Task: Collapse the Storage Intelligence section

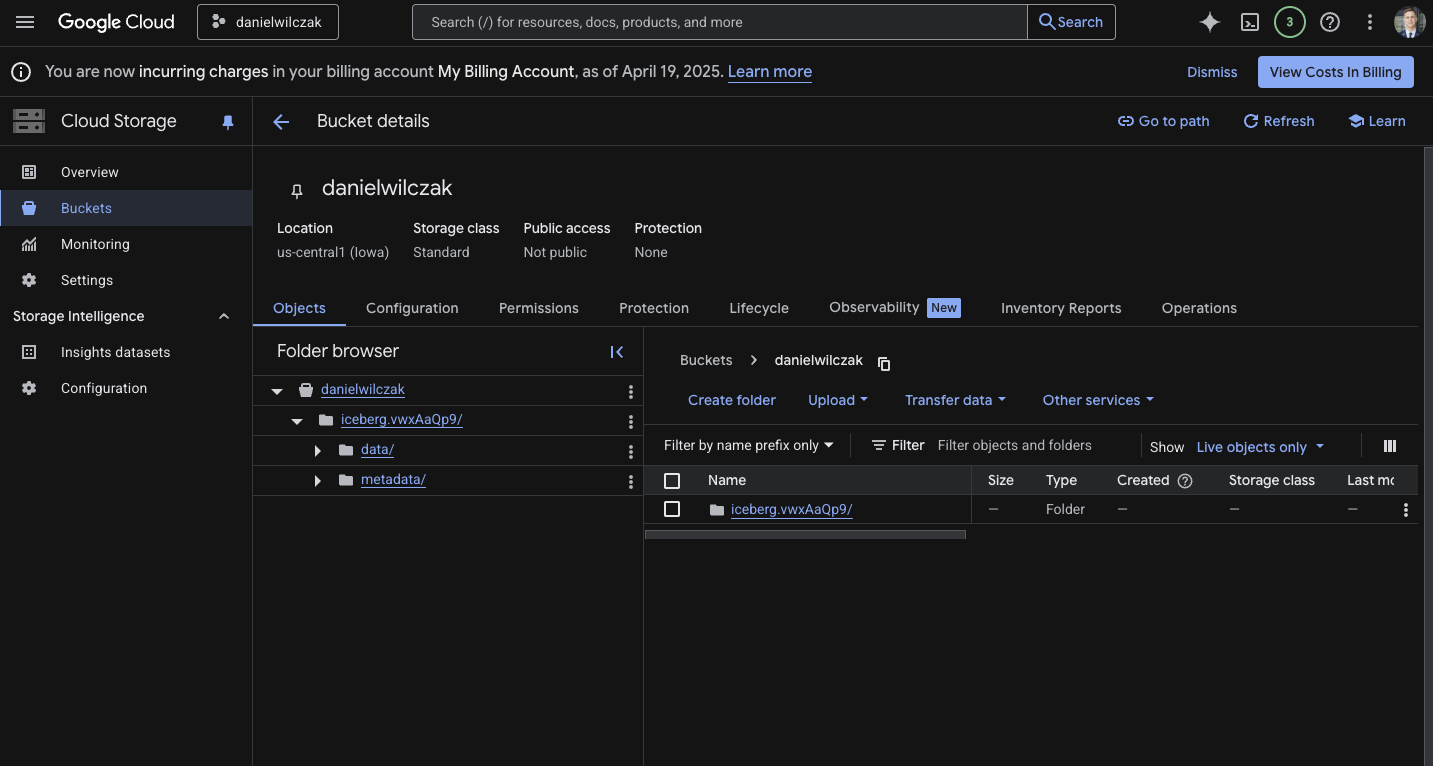Action: [224, 316]
